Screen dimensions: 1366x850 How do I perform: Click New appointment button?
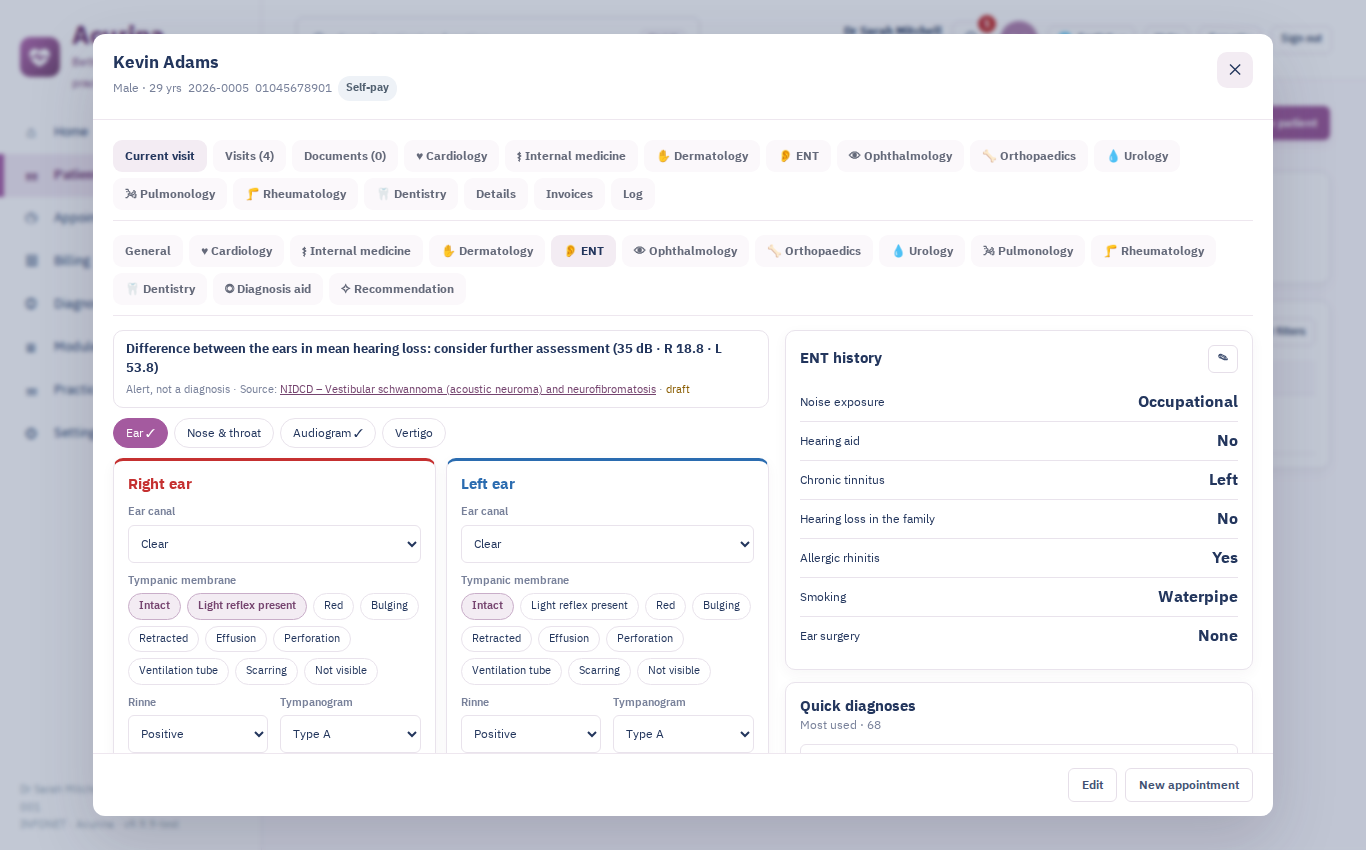tap(1189, 785)
